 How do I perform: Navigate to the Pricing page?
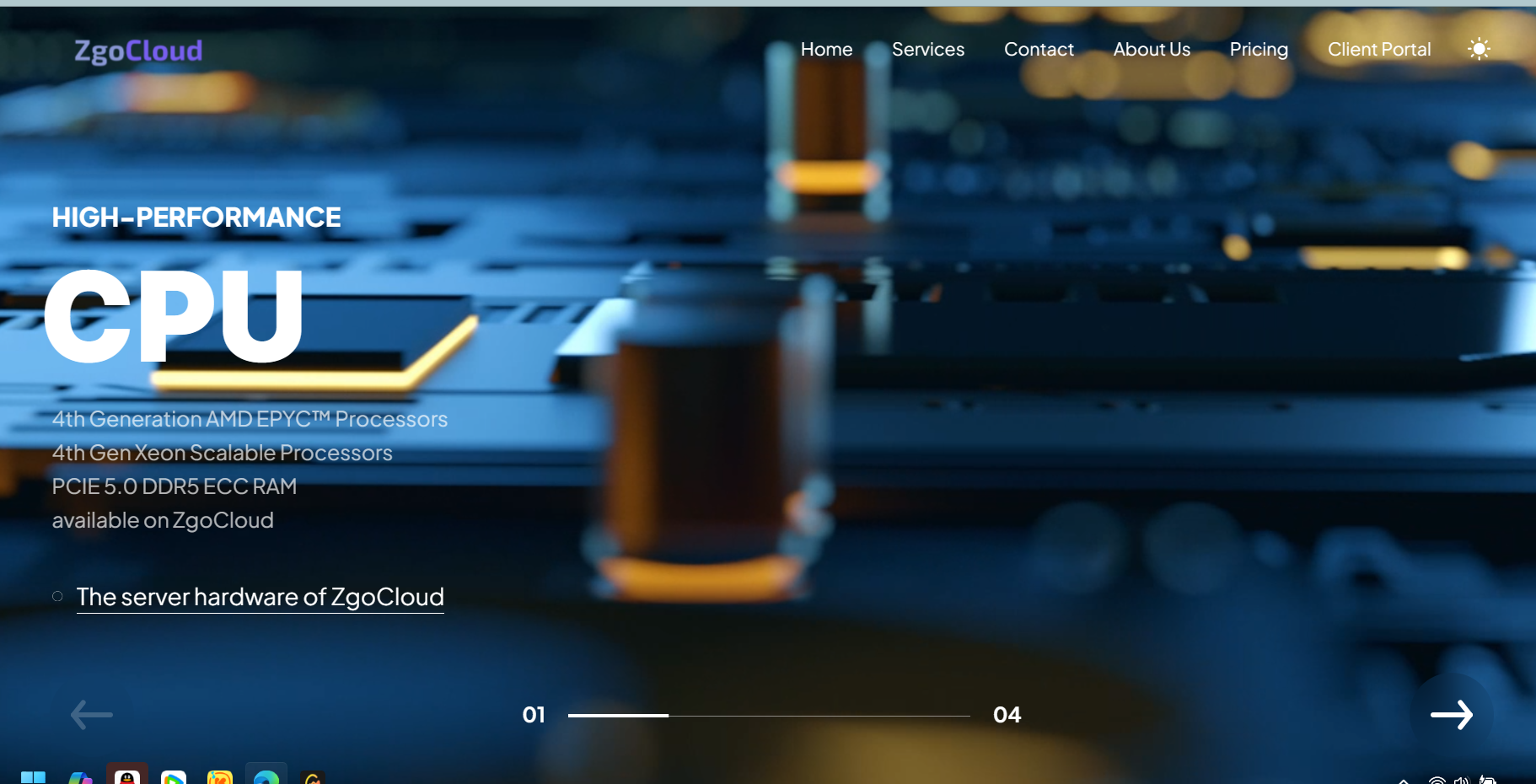1258,50
